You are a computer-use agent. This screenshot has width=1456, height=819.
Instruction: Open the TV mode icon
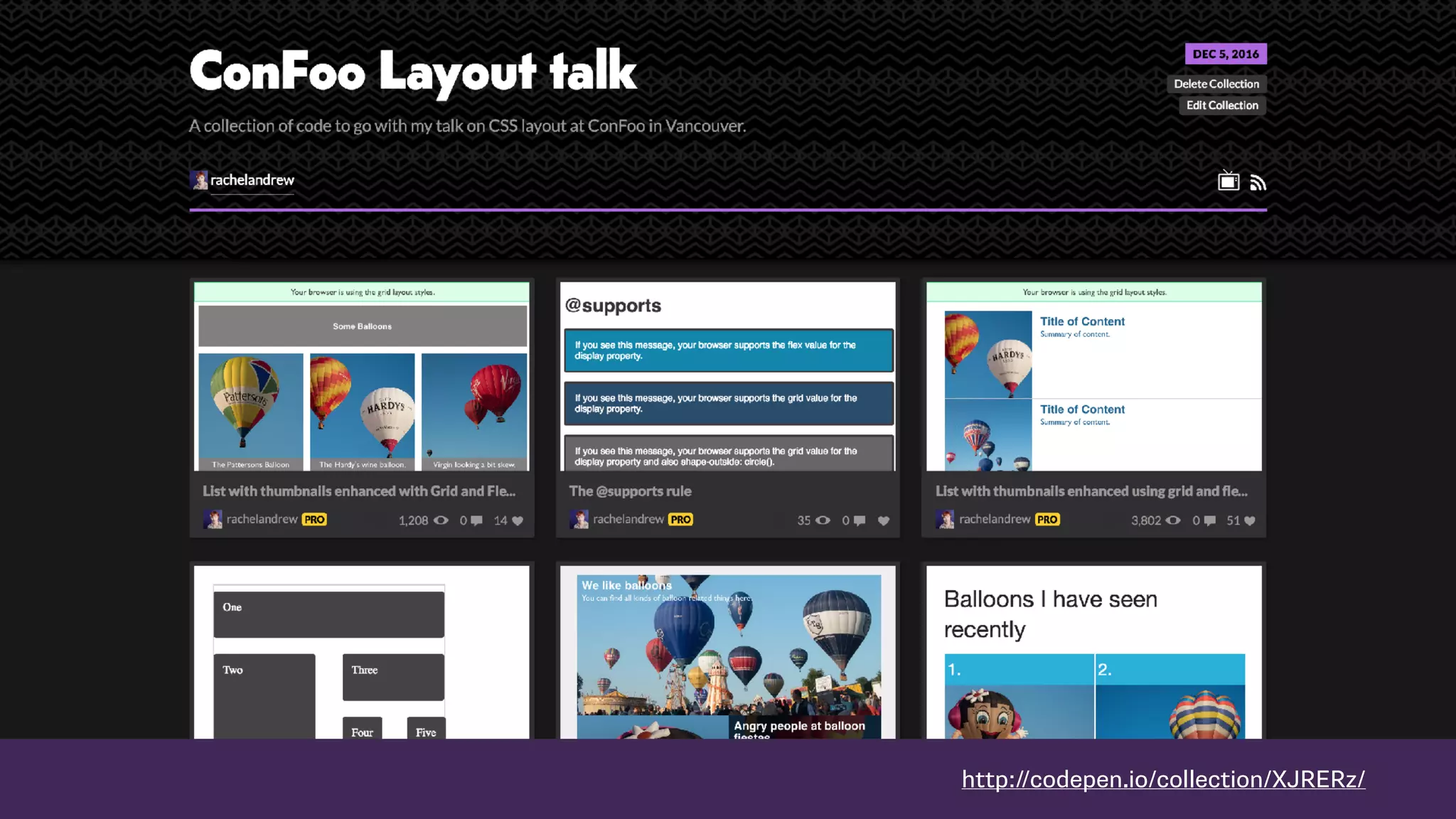click(1228, 182)
